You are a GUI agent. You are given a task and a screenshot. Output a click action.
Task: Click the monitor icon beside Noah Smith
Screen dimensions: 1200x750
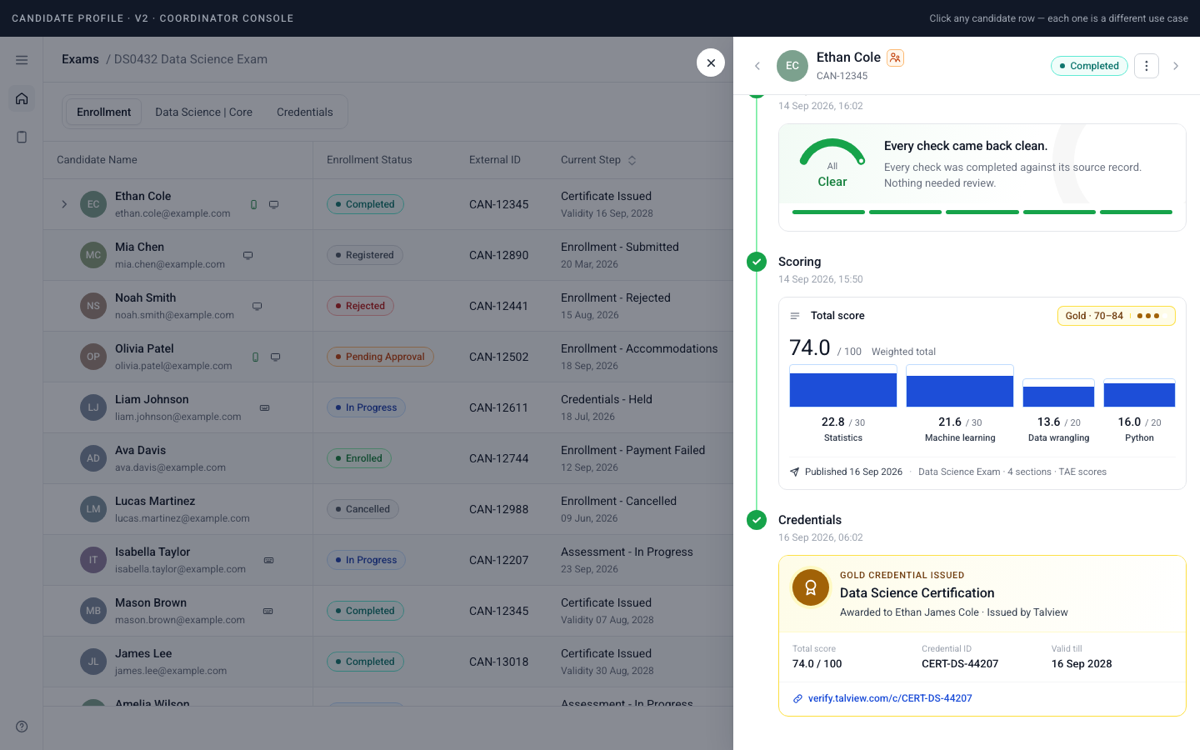coord(257,307)
